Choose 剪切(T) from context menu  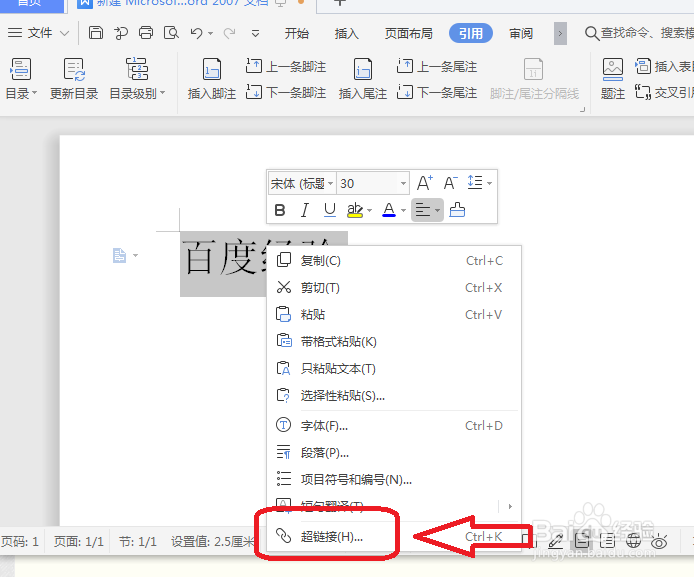[x=394, y=288]
